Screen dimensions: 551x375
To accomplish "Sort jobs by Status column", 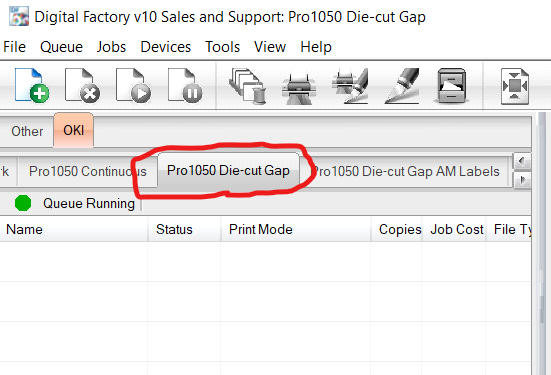I will click(184, 229).
